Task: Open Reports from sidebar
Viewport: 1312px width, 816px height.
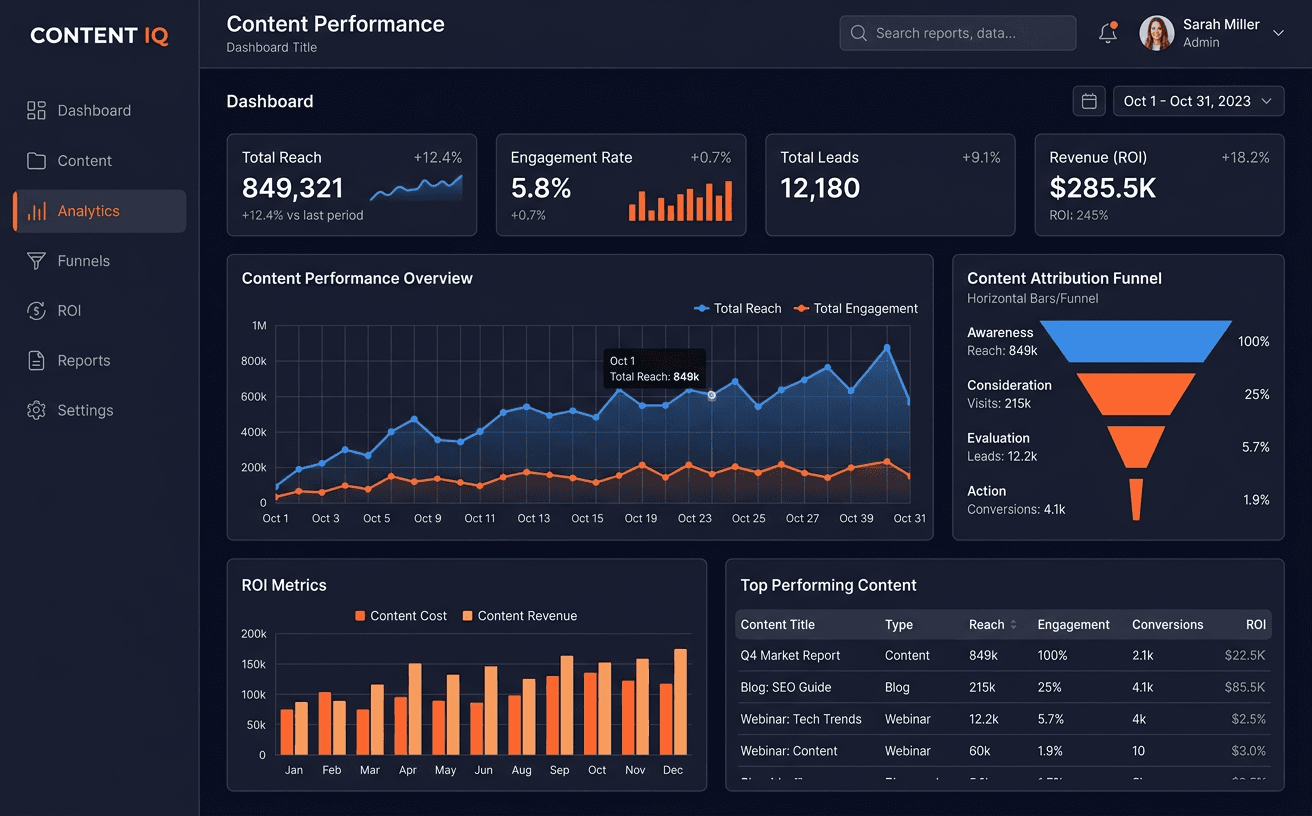Action: [99, 361]
